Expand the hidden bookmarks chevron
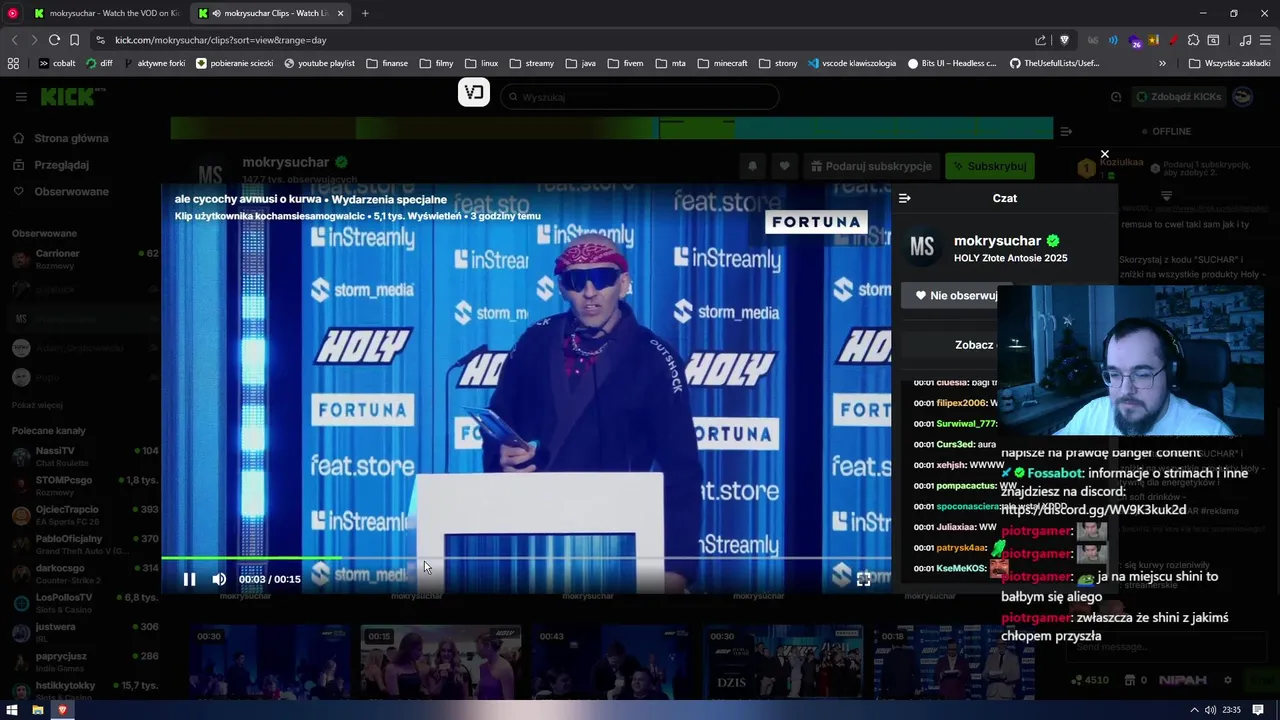 click(x=1162, y=63)
